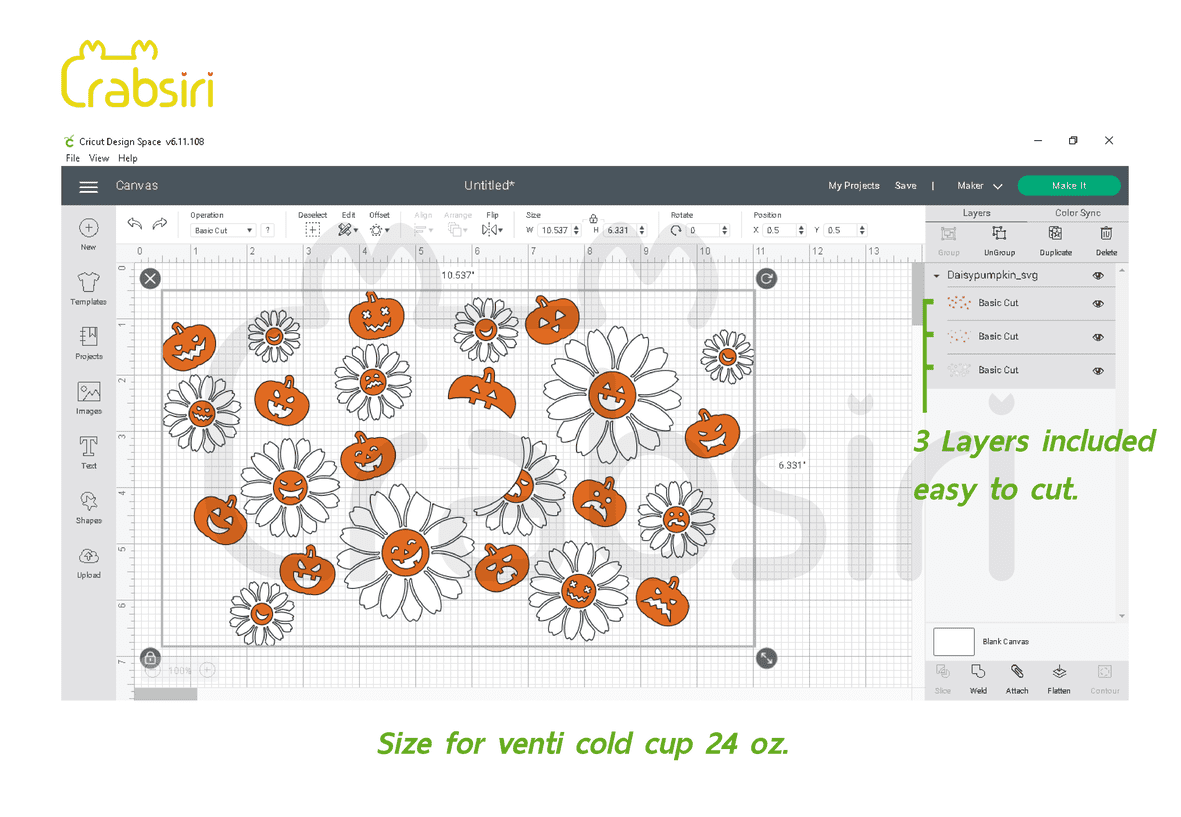Open the Shapes tool

88,506
